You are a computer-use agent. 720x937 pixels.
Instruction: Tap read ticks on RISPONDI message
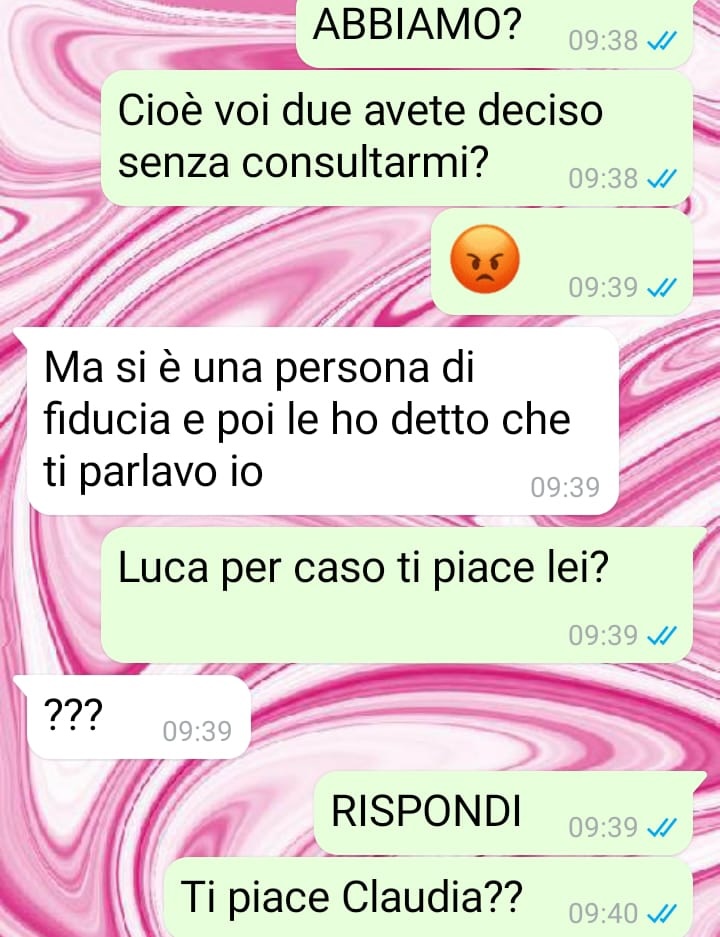(x=662, y=828)
